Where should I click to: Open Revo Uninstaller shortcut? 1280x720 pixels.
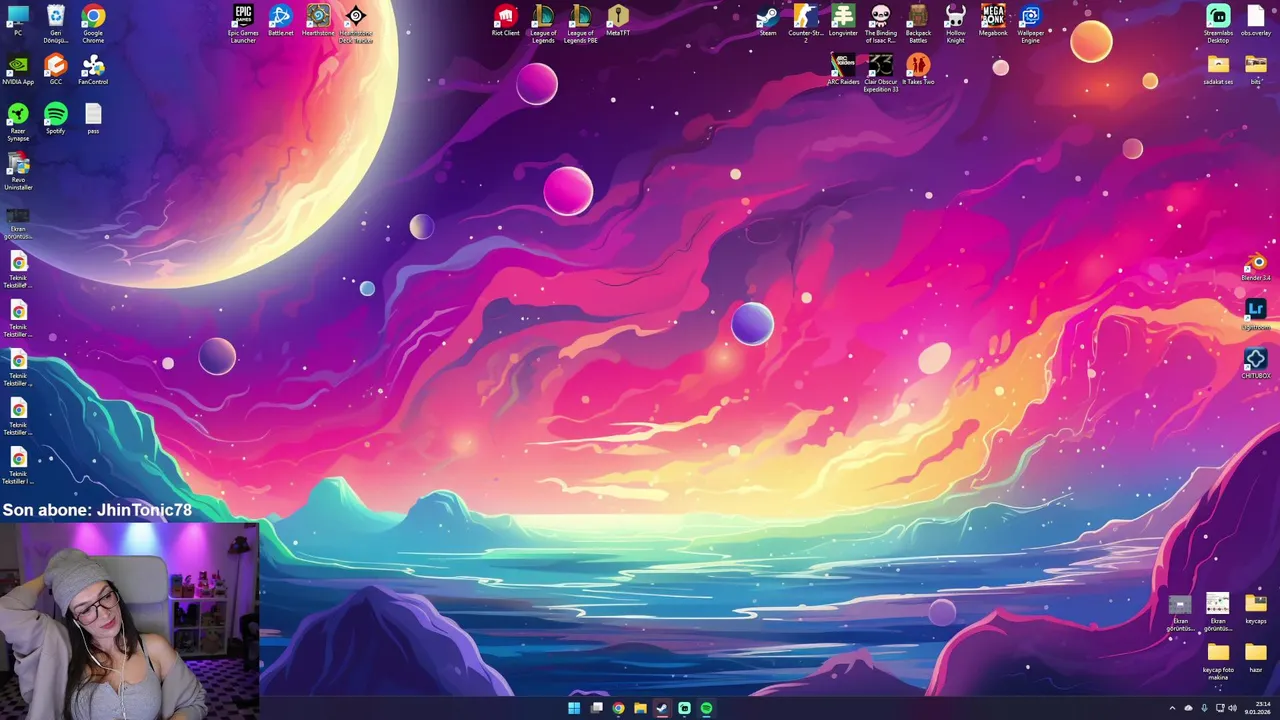(18, 170)
